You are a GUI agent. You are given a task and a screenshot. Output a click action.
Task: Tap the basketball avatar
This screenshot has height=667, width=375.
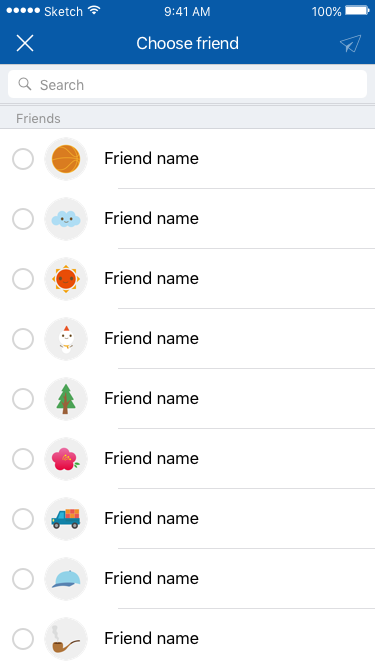[x=66, y=159]
